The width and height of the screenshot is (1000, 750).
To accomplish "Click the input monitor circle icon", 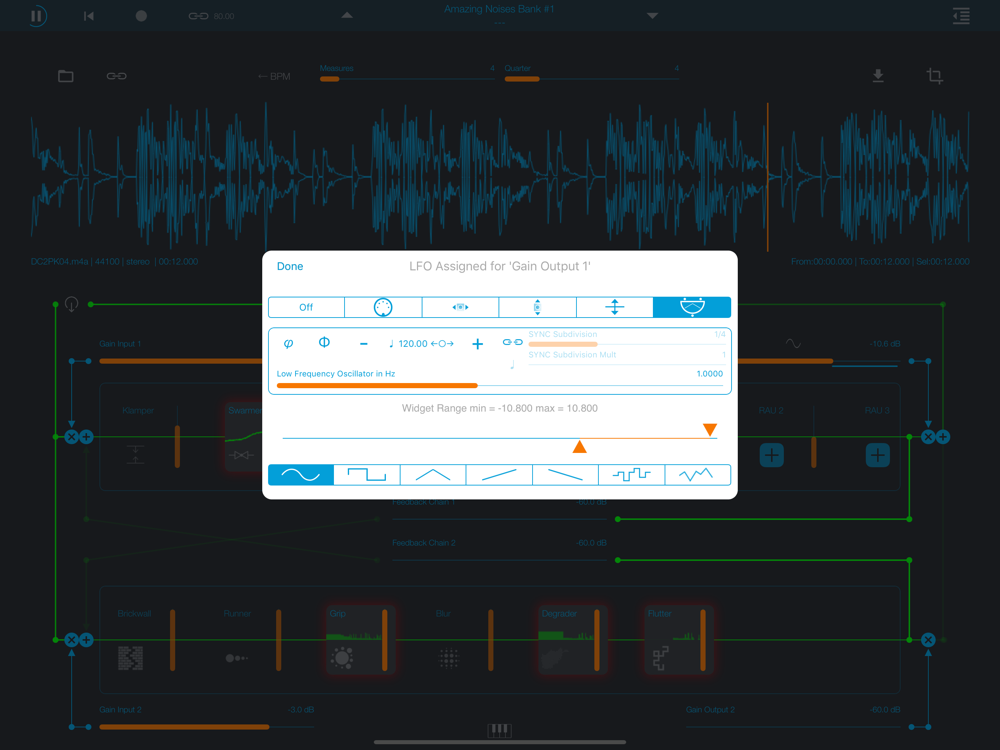I will click(x=71, y=304).
